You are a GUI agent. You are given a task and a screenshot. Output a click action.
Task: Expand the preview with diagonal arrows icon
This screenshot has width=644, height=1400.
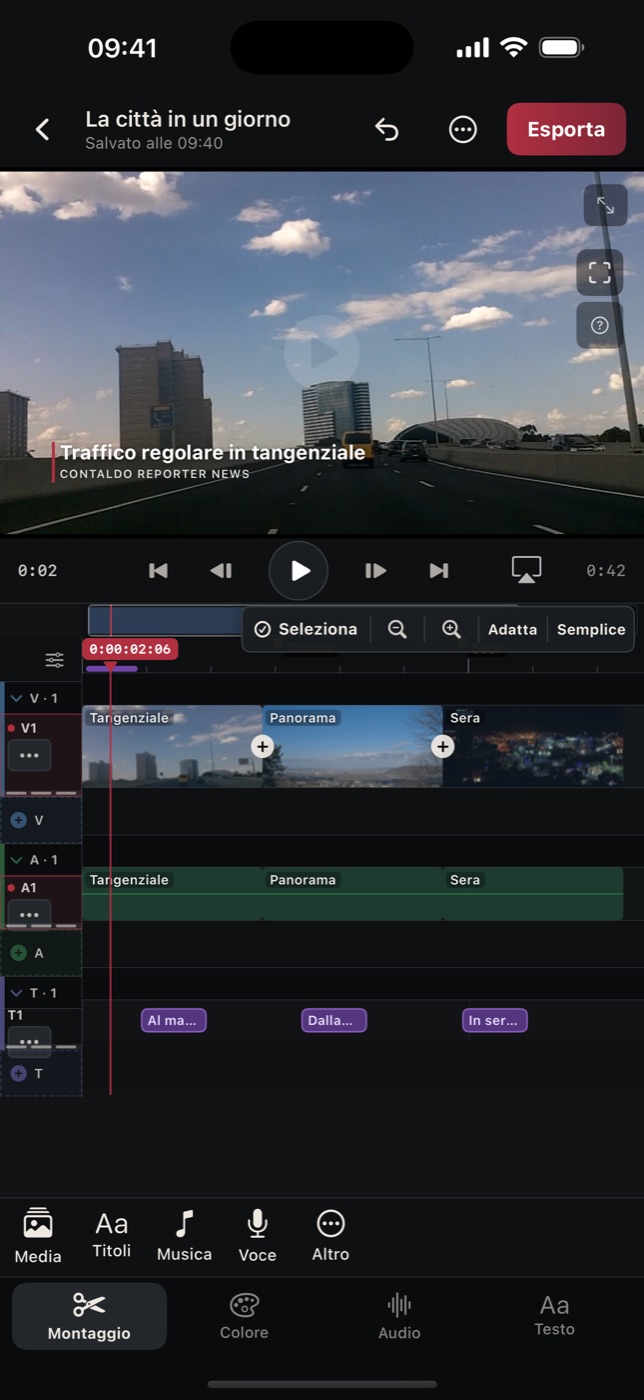(606, 205)
